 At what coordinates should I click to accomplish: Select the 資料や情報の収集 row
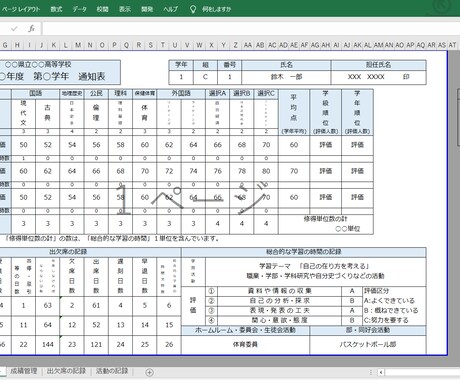point(279,291)
